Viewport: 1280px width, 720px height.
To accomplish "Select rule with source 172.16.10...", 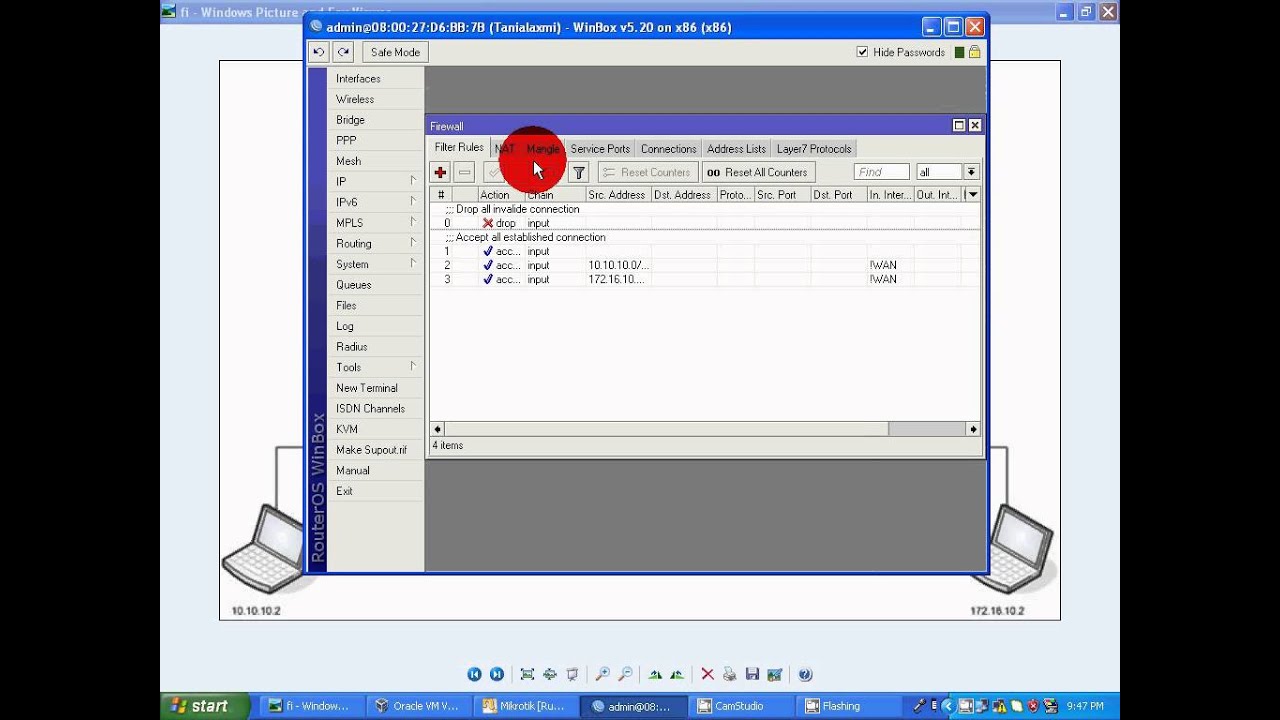I will point(705,279).
